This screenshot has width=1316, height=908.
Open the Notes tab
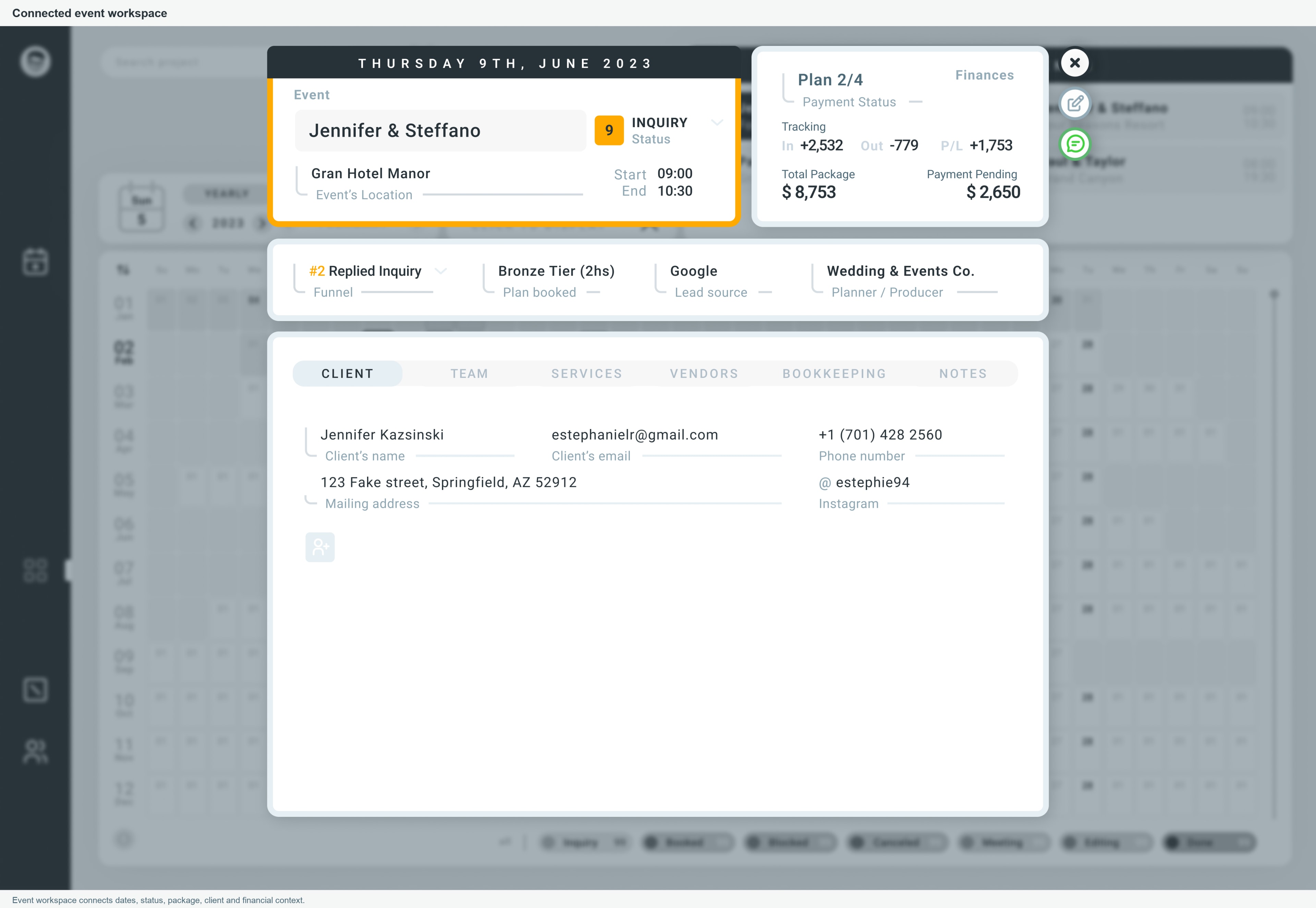(963, 373)
